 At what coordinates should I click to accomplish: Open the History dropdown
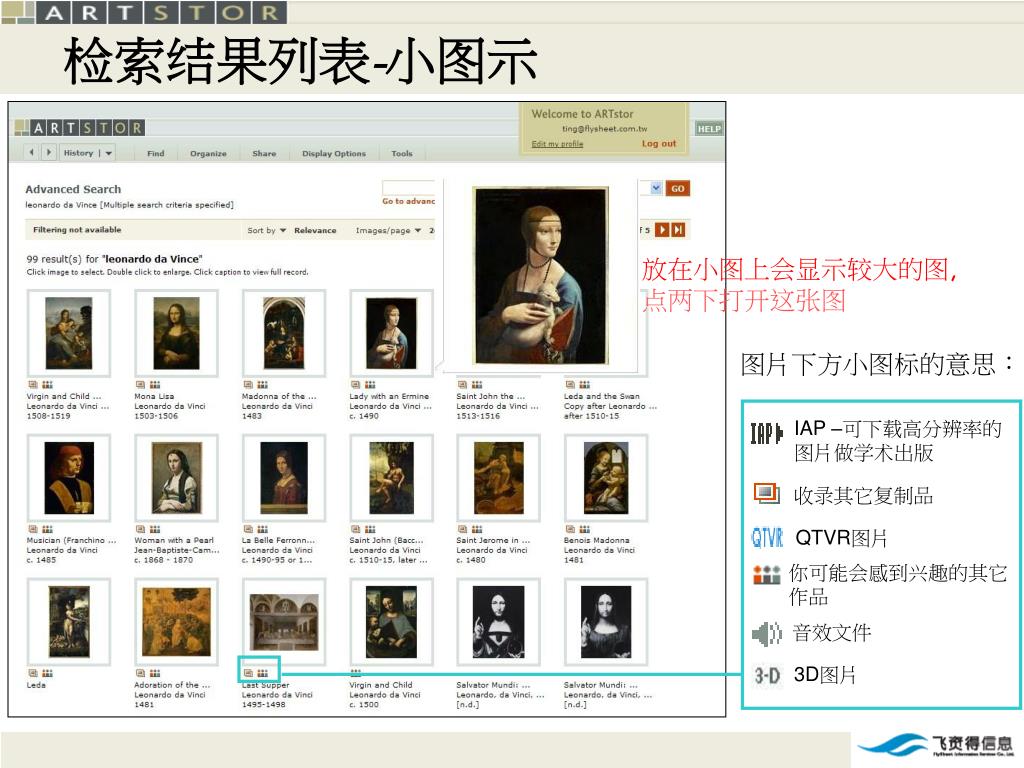point(88,153)
